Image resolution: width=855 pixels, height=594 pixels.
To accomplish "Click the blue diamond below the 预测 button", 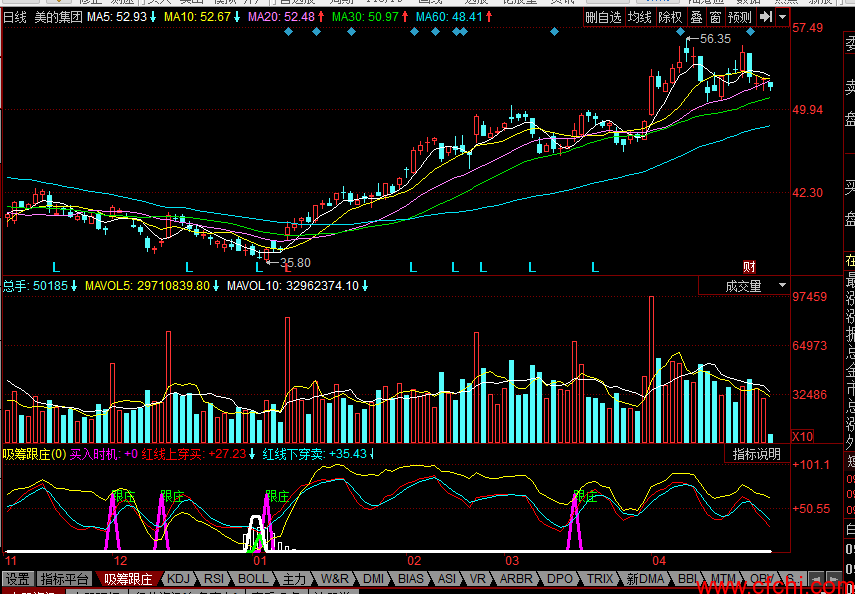I will [750, 32].
